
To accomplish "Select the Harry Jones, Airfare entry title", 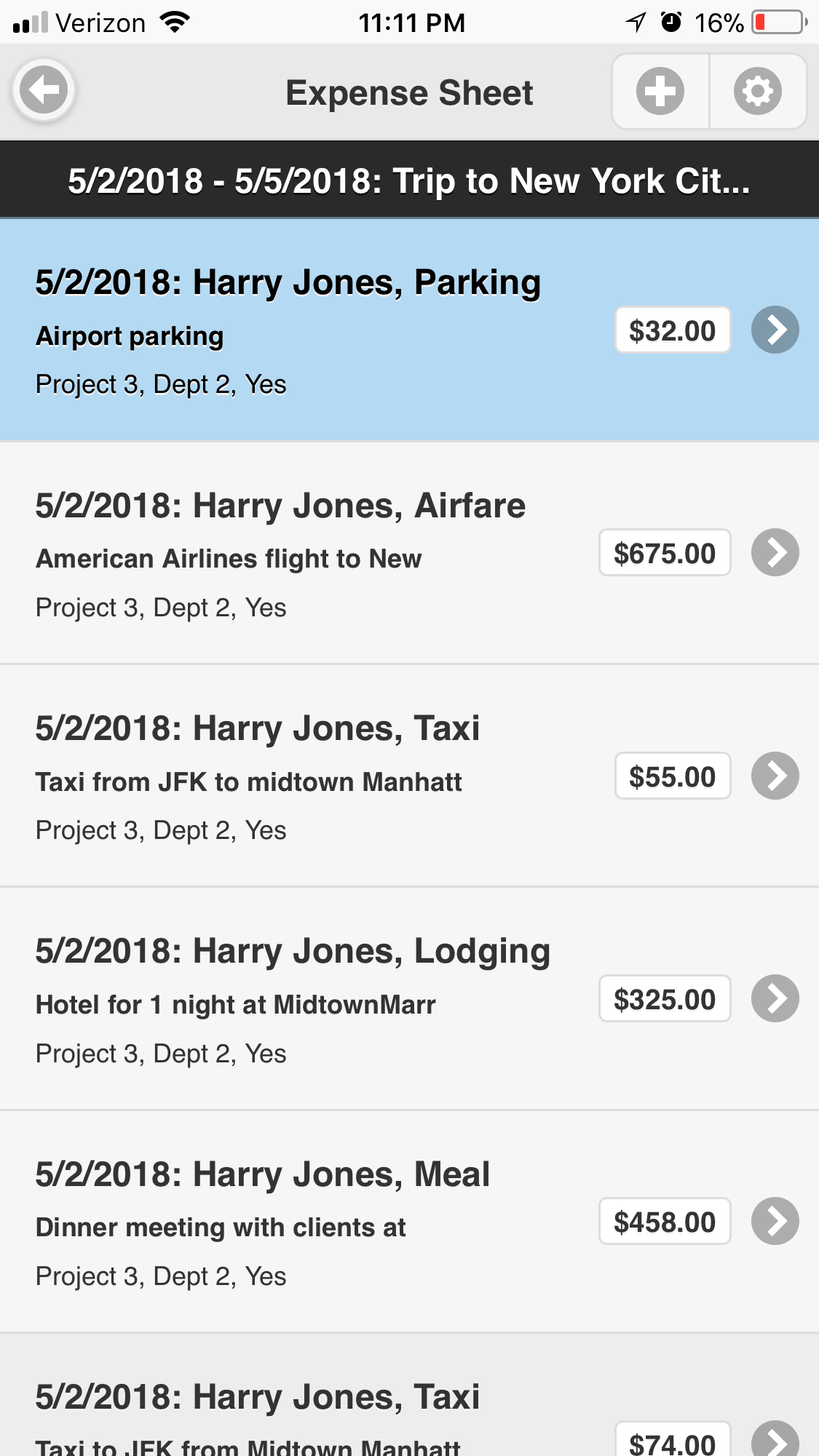I will coord(280,506).
